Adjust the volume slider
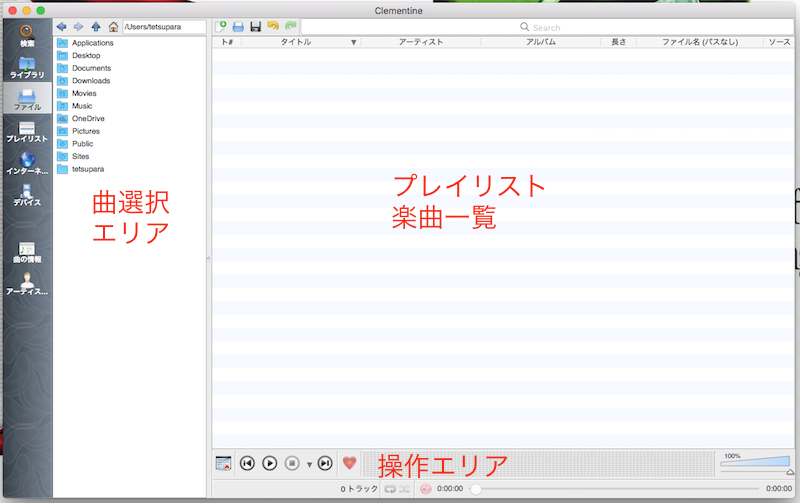Viewport: 800px width, 503px height. (755, 465)
